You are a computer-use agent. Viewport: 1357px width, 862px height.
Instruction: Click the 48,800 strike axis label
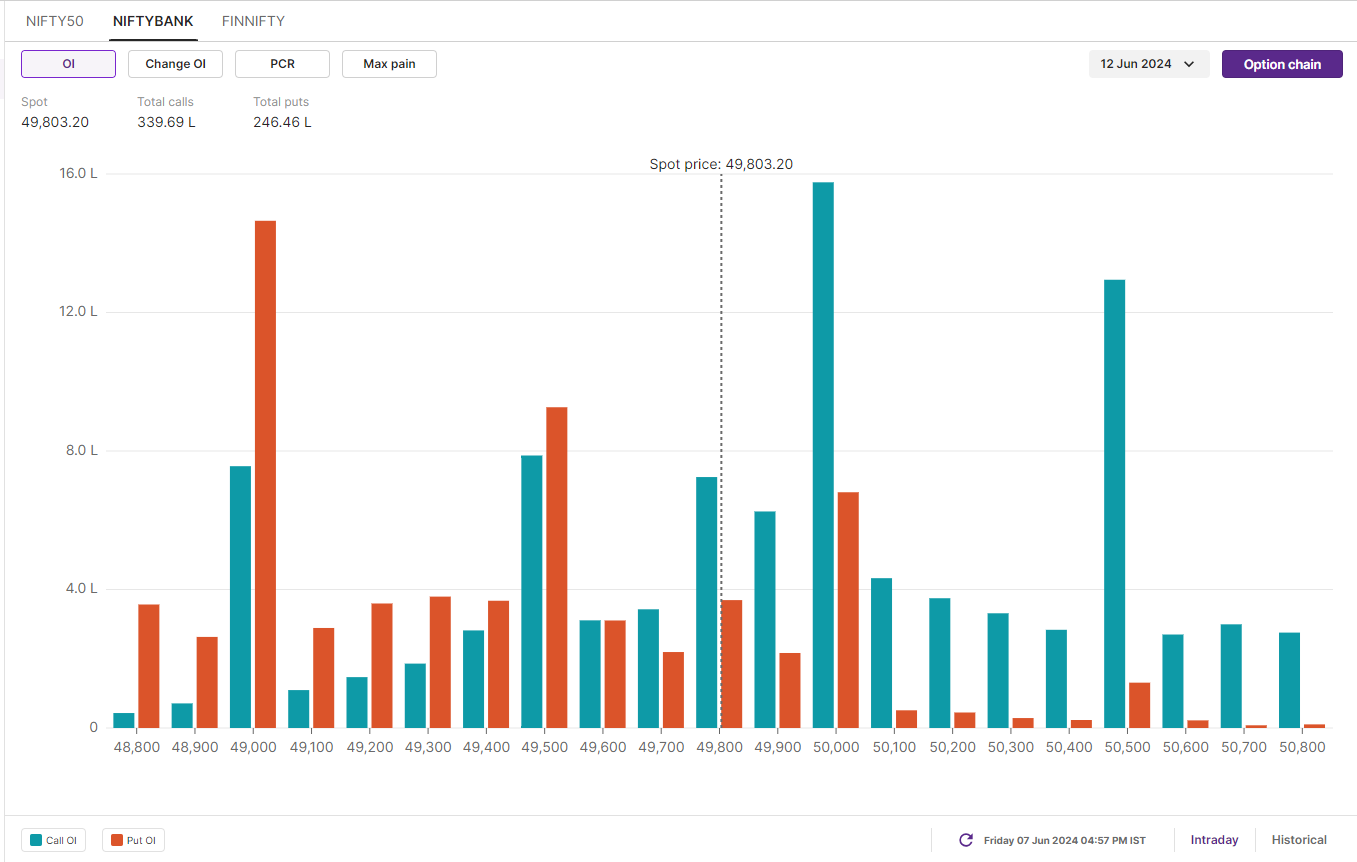136,747
